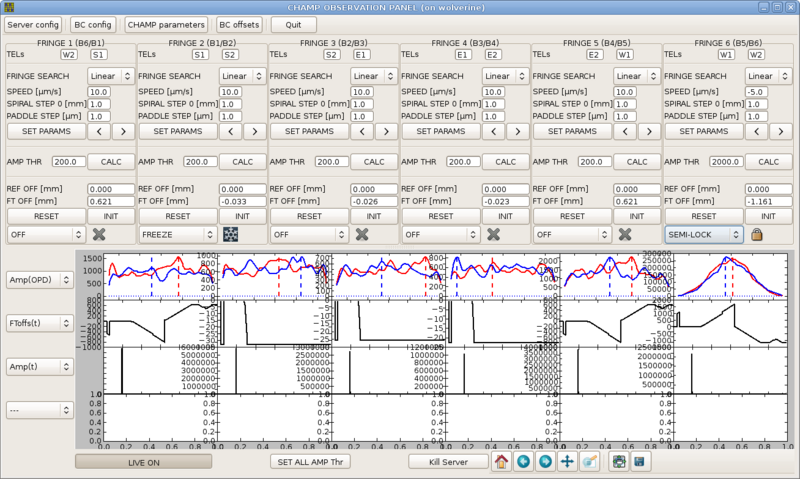Click the back arrow in plot toolbar
The width and height of the screenshot is (800, 479).
tap(523, 462)
